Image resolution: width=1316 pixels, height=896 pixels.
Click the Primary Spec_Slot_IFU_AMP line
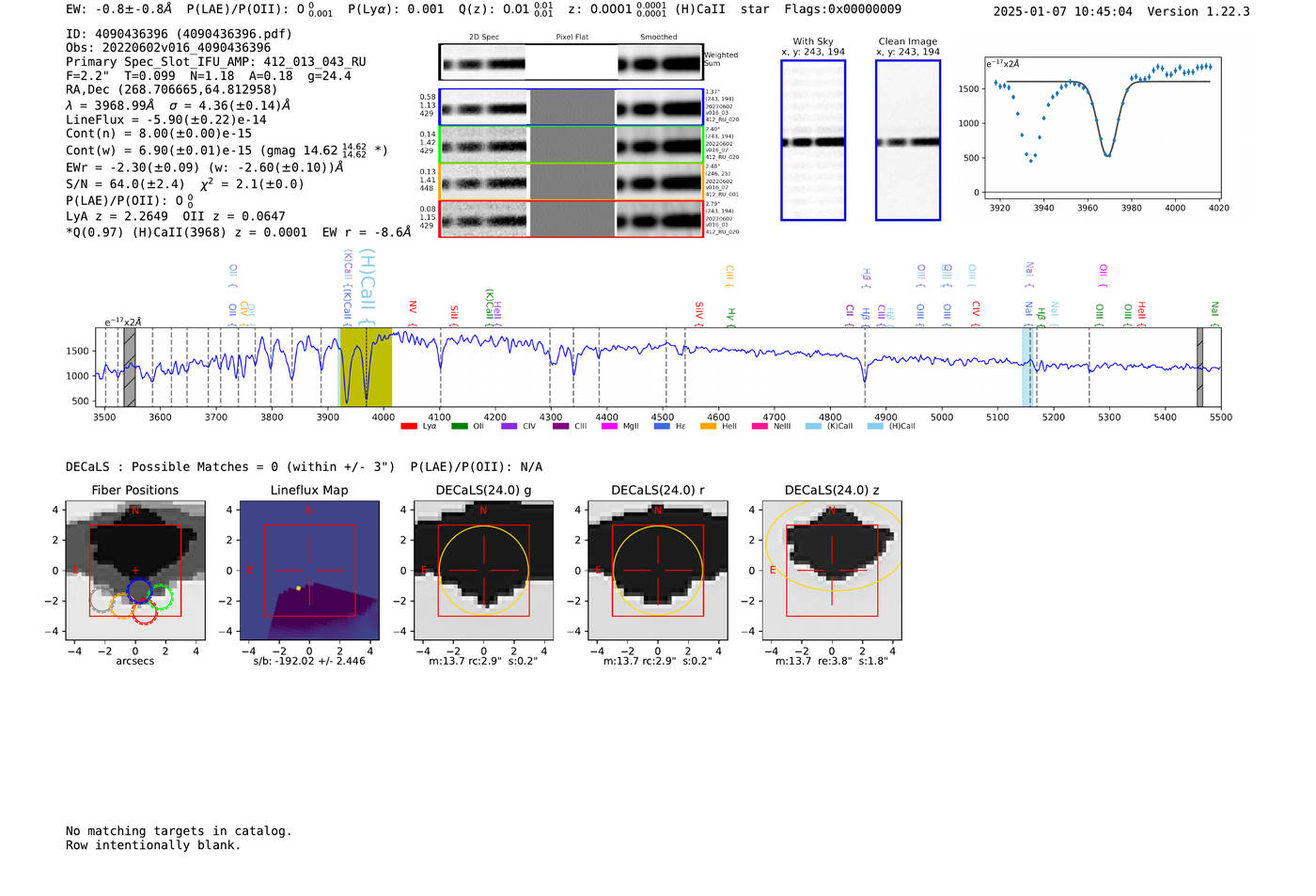point(216,62)
